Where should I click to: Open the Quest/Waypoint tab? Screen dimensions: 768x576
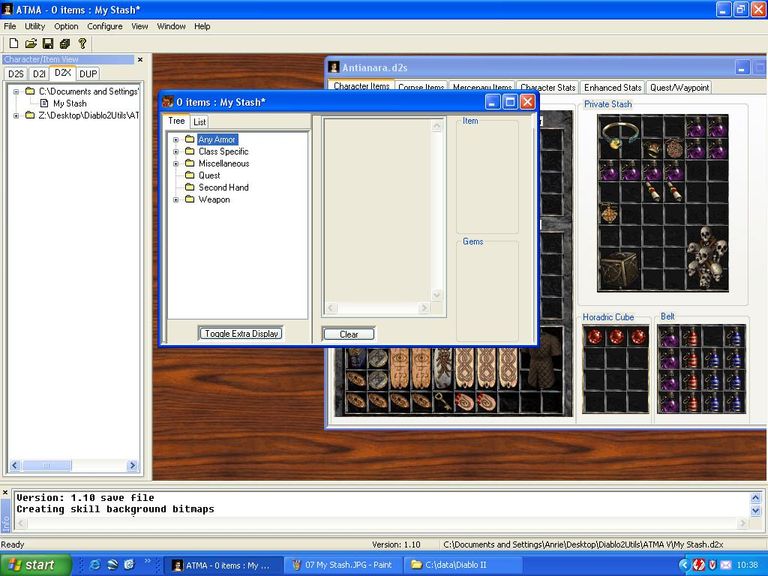pos(679,88)
